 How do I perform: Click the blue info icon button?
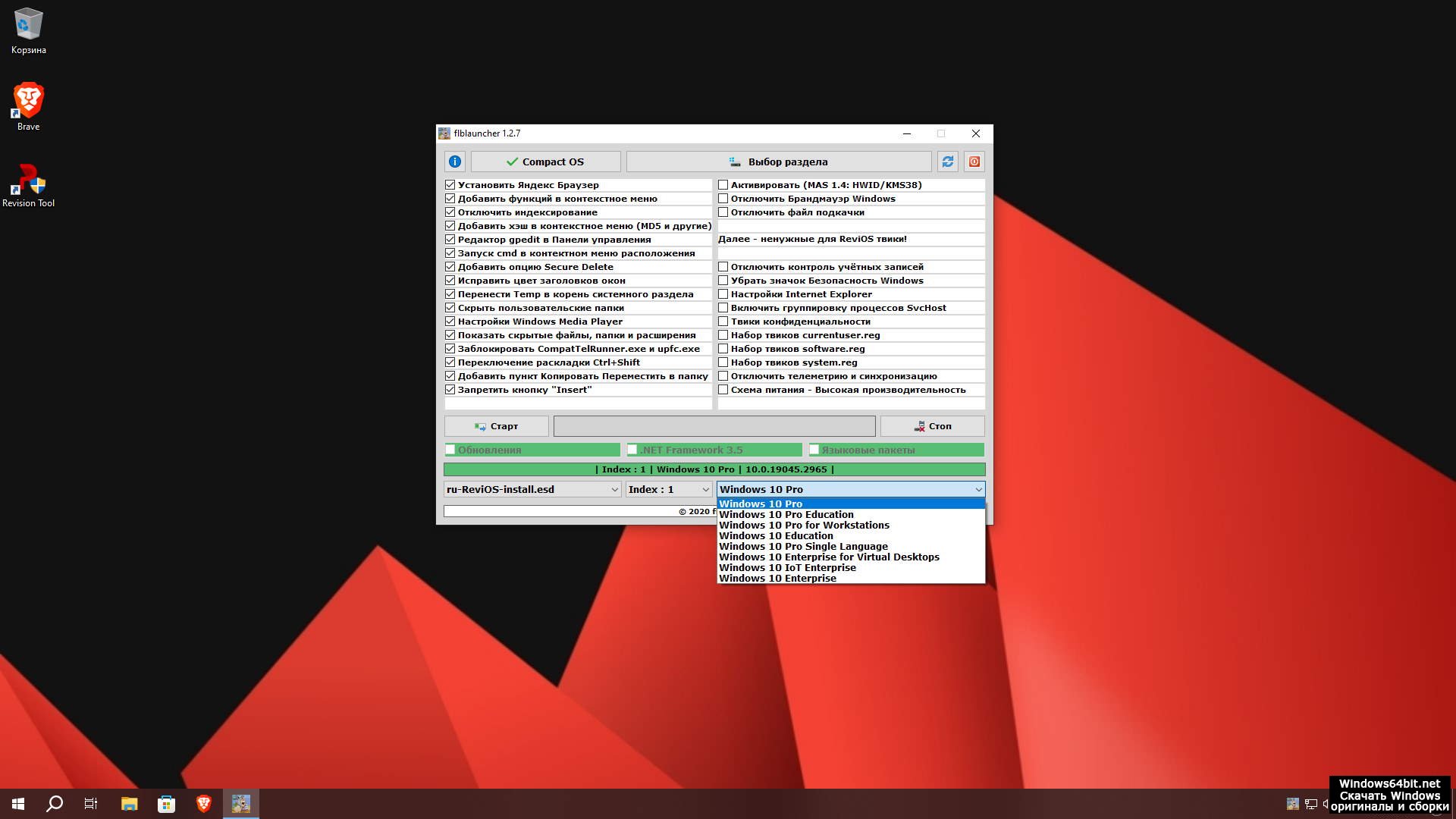point(454,162)
